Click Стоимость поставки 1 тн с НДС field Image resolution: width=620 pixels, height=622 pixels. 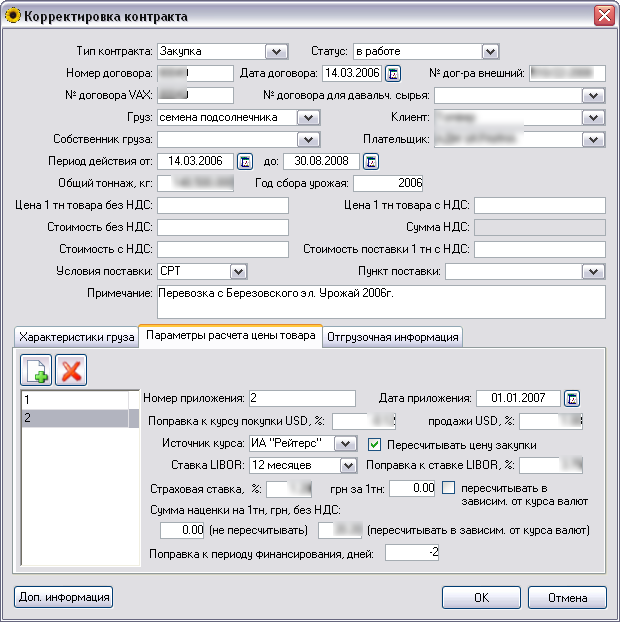(540, 250)
